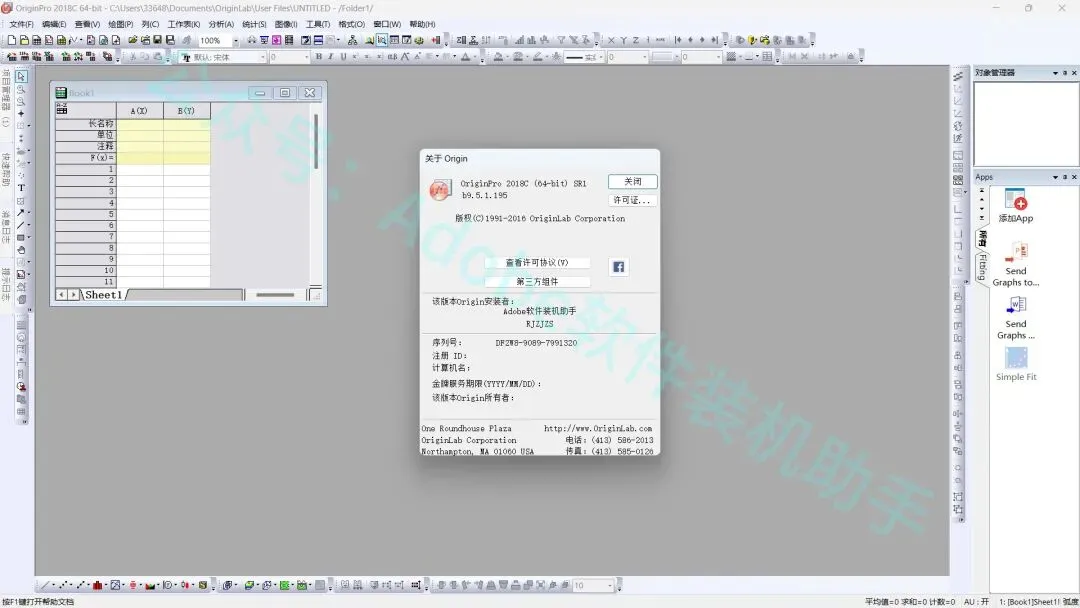
Task: Click the Set as Z column icon
Action: [x=636, y=41]
